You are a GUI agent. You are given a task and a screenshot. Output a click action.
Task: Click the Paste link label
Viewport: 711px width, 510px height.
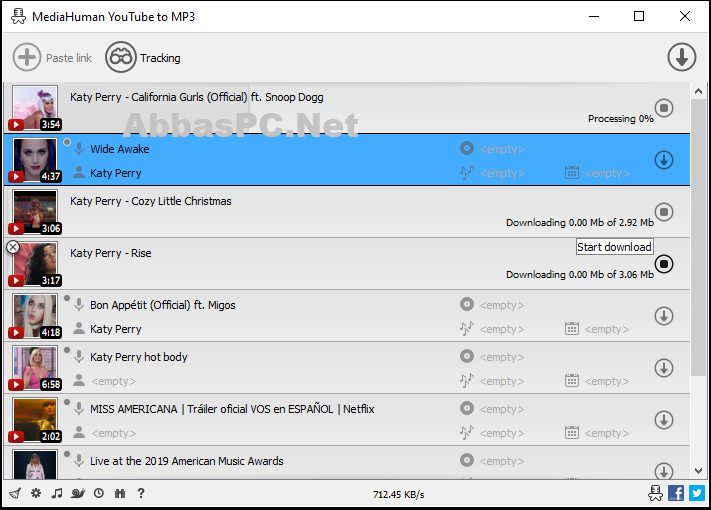click(x=69, y=58)
